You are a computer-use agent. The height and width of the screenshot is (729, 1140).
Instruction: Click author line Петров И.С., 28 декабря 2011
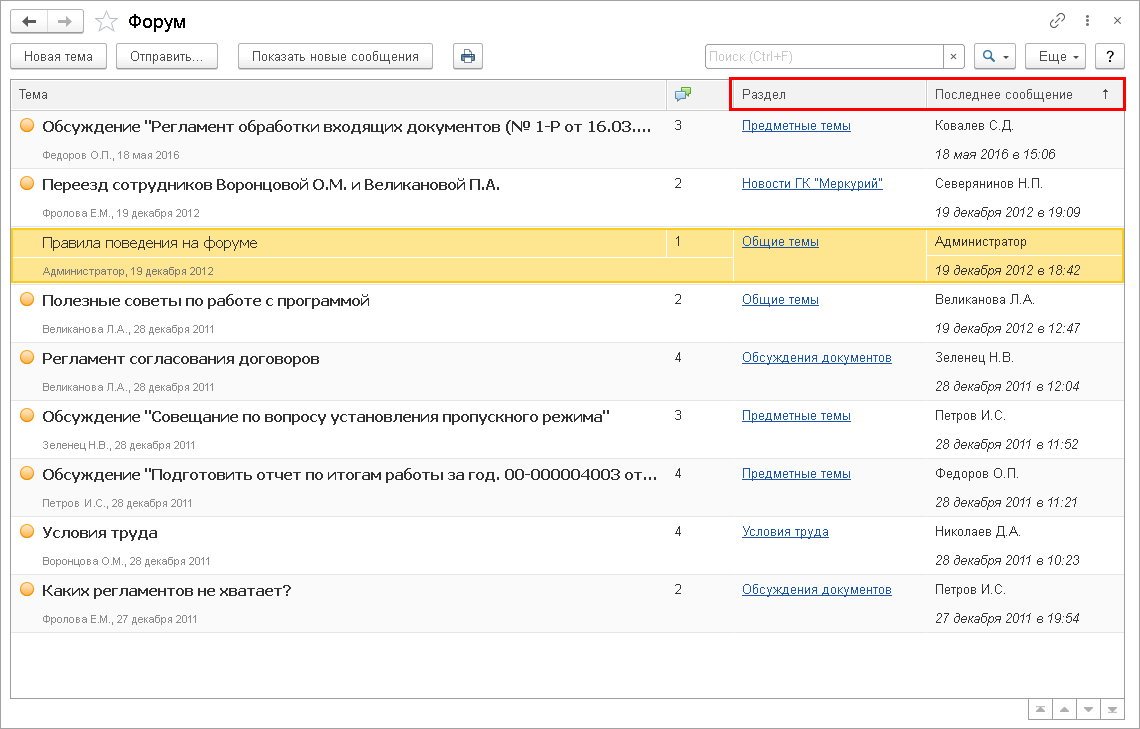click(117, 503)
